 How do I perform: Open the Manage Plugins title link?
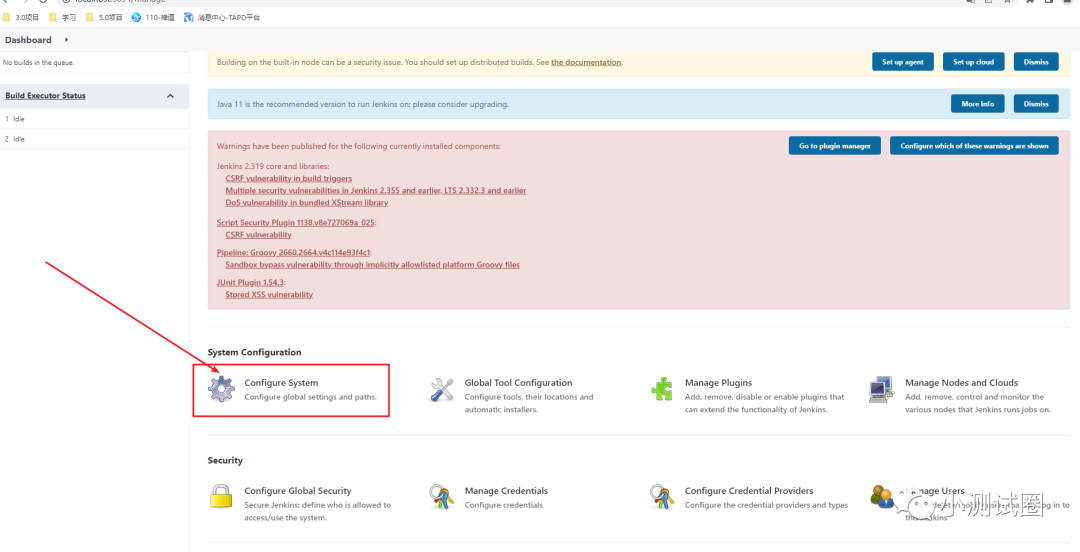(x=718, y=382)
